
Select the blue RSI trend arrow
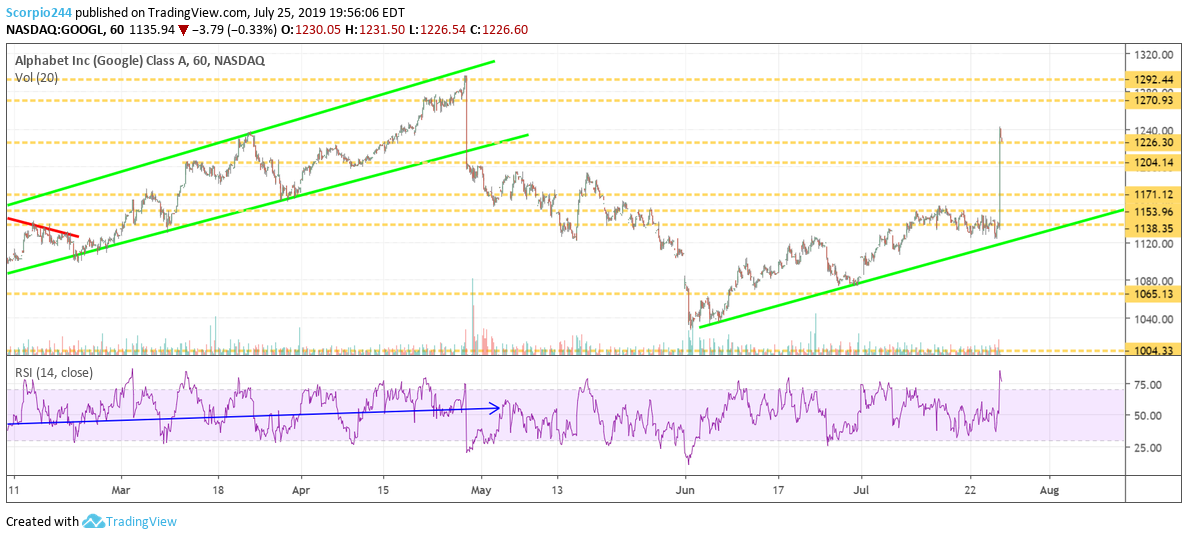(253, 415)
